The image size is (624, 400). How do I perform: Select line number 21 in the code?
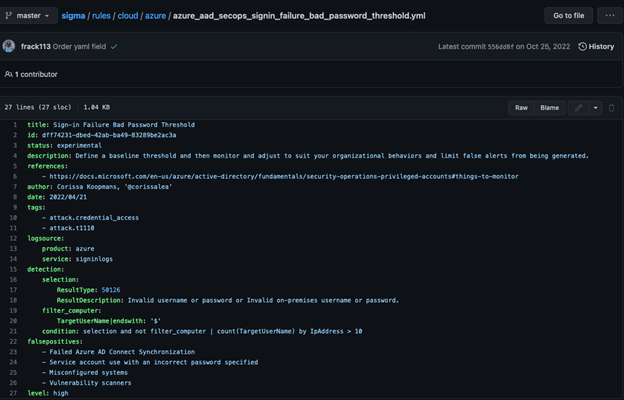[14, 331]
